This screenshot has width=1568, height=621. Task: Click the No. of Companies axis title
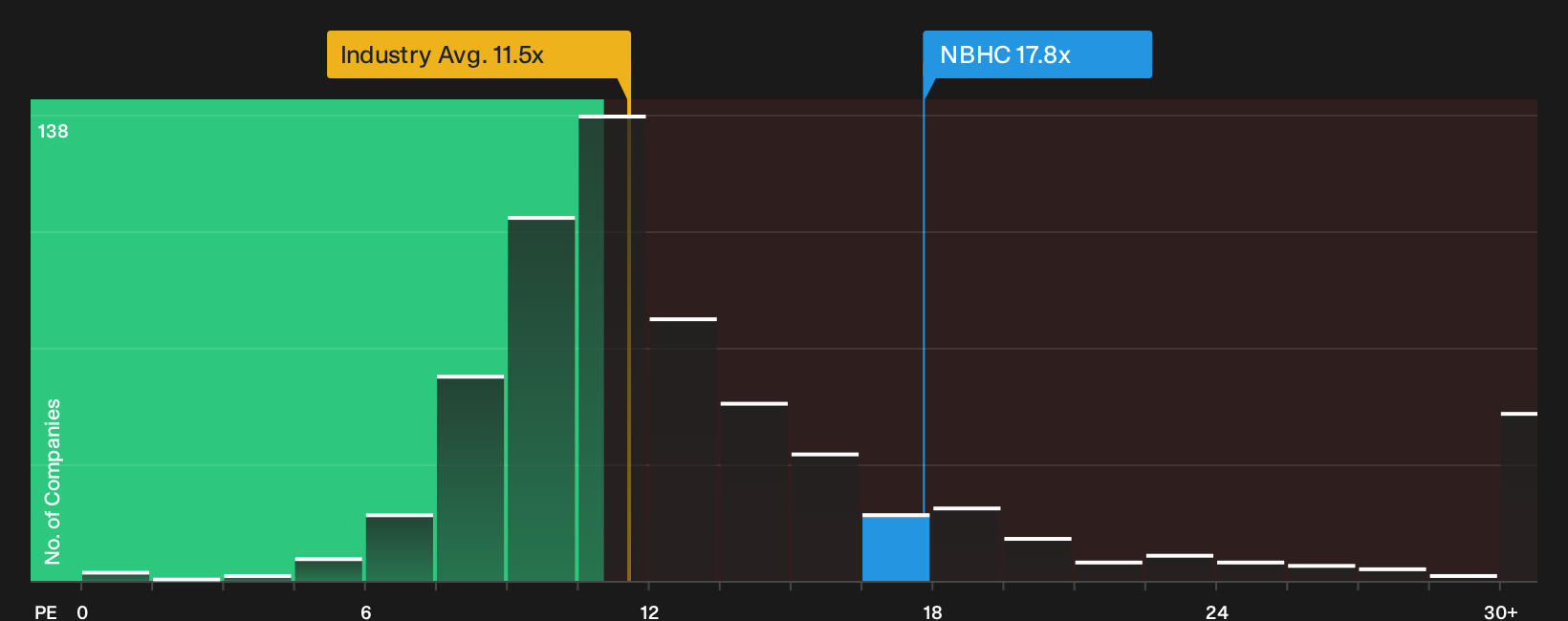53,481
